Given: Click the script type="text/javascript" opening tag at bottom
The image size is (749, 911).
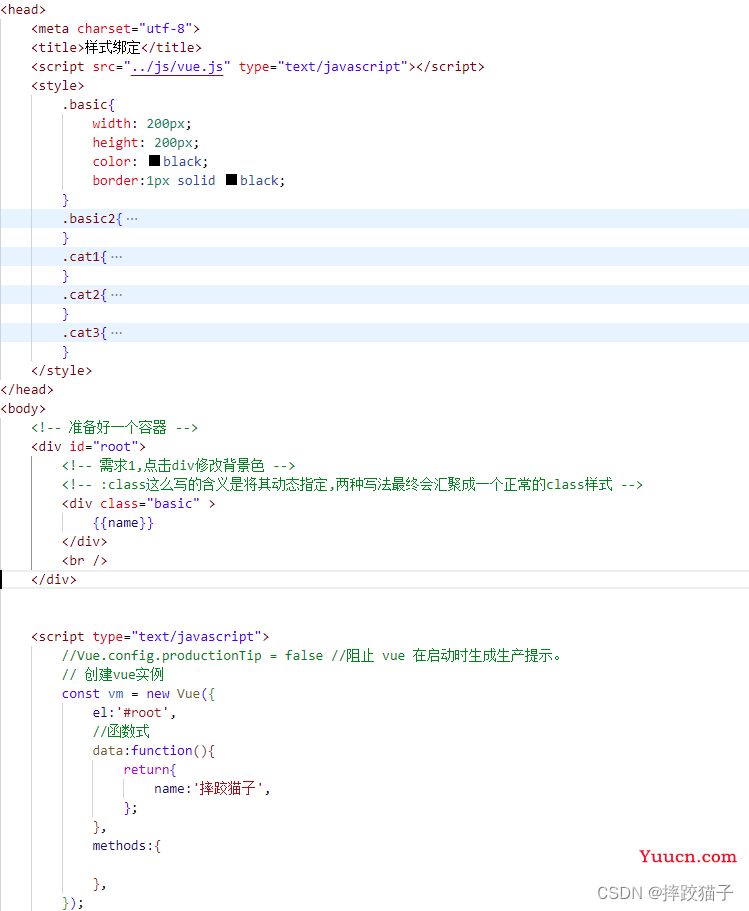Looking at the screenshot, I should point(150,637).
